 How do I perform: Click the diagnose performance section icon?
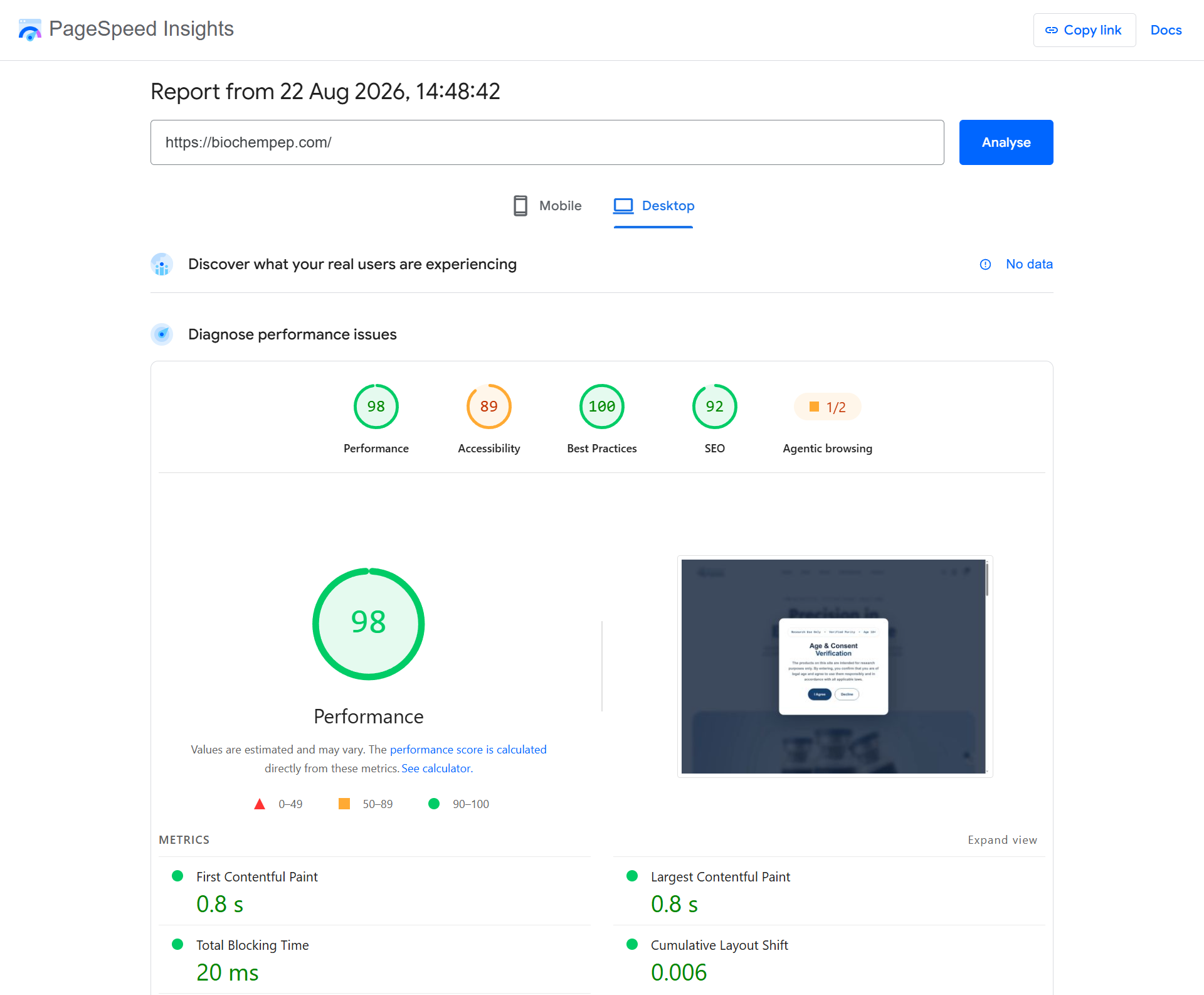tap(162, 334)
